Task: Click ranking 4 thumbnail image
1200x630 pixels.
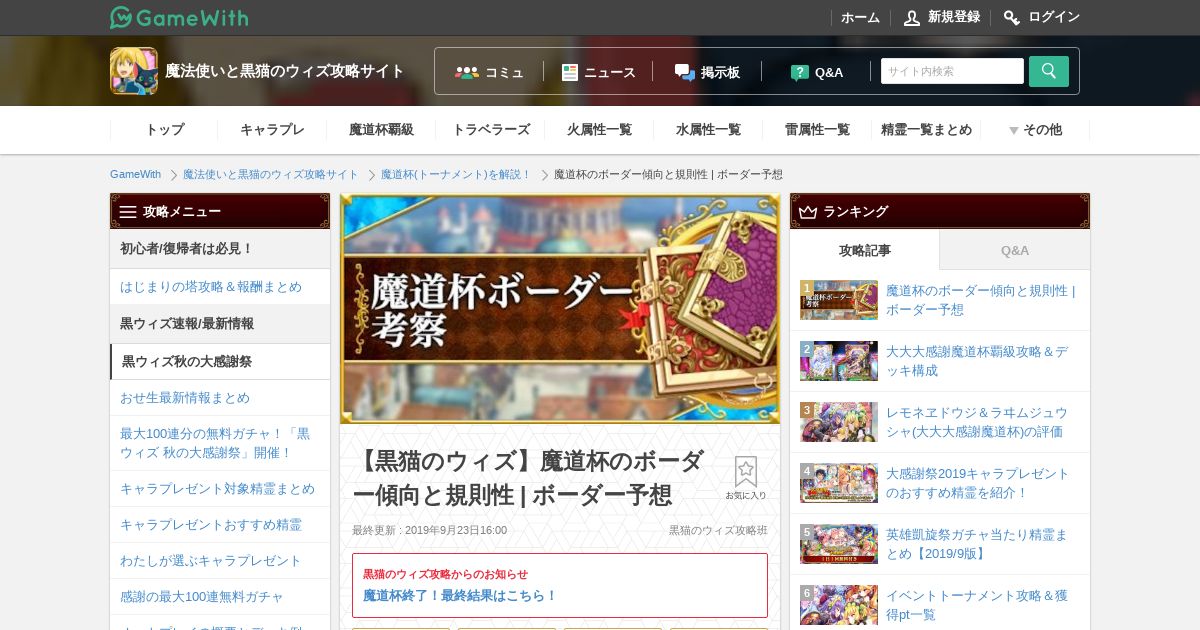Action: pos(839,483)
